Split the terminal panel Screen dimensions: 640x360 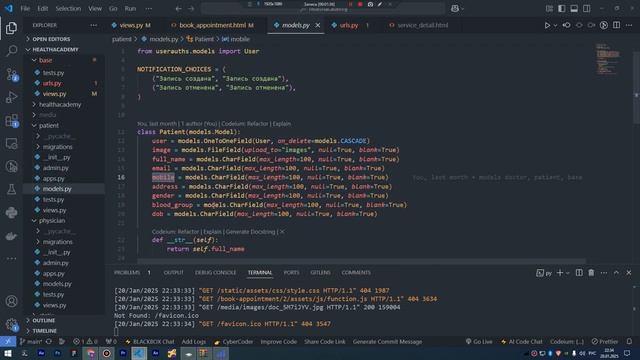coord(579,273)
